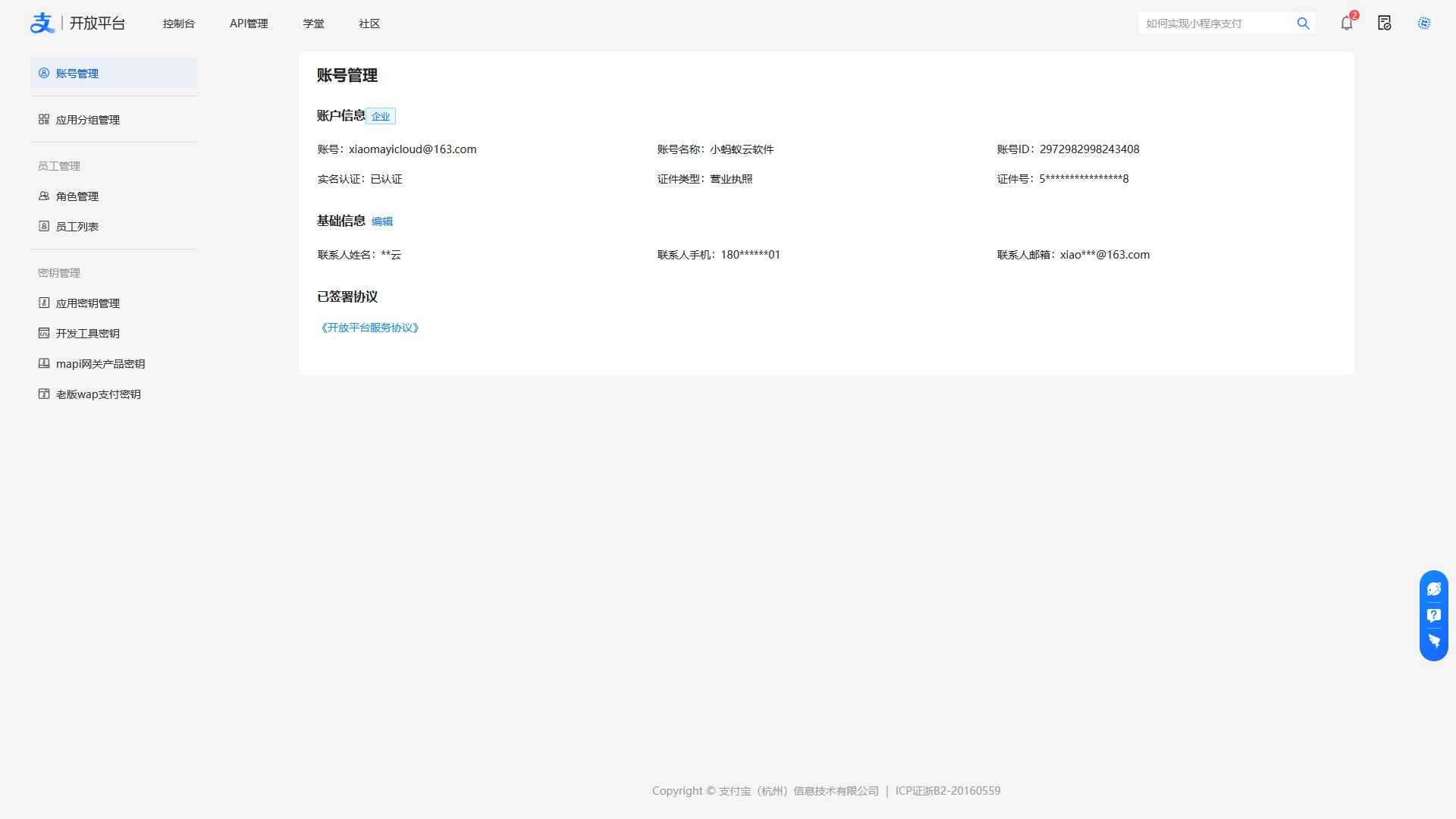
Task: Click the question-mark help chat icon
Action: pyautogui.click(x=1433, y=615)
